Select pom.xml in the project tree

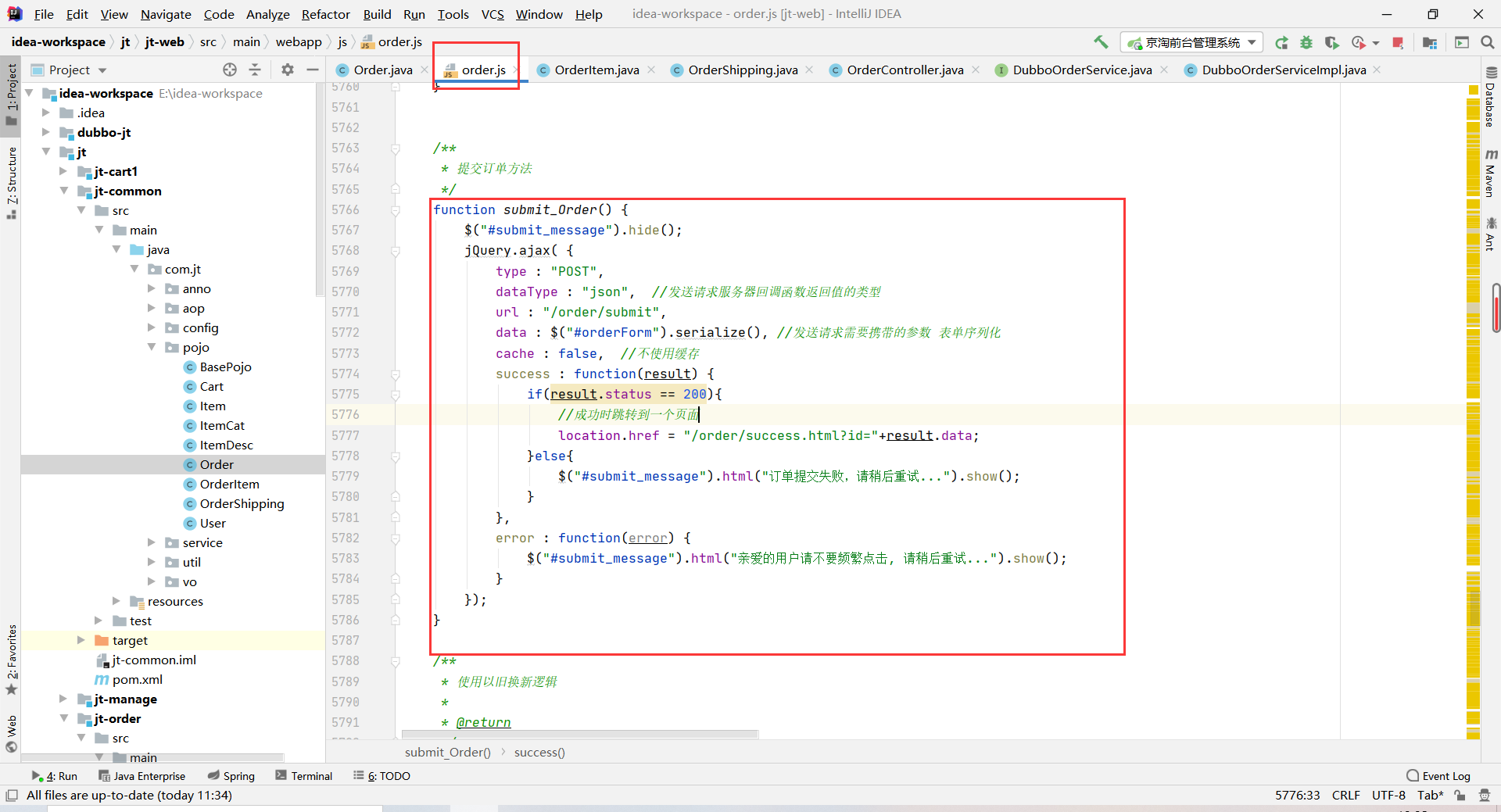click(137, 679)
